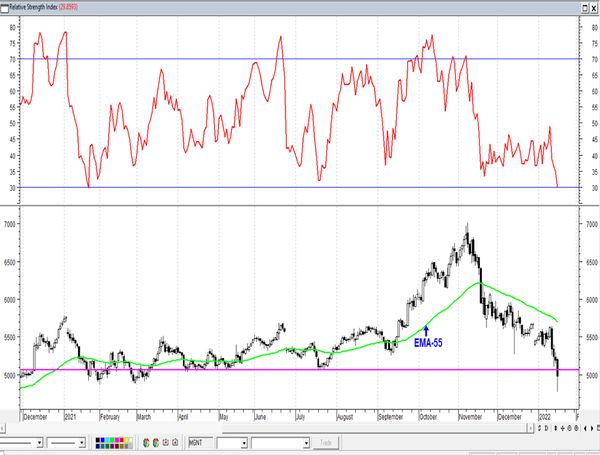Click the horizontal scrollbar below the date axis
Screen dimensions: 600x455
(300, 428)
